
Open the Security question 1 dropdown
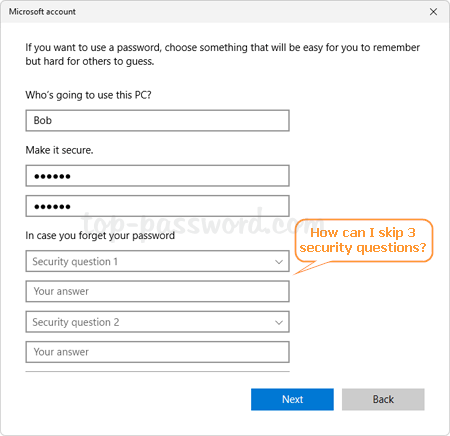(x=157, y=261)
